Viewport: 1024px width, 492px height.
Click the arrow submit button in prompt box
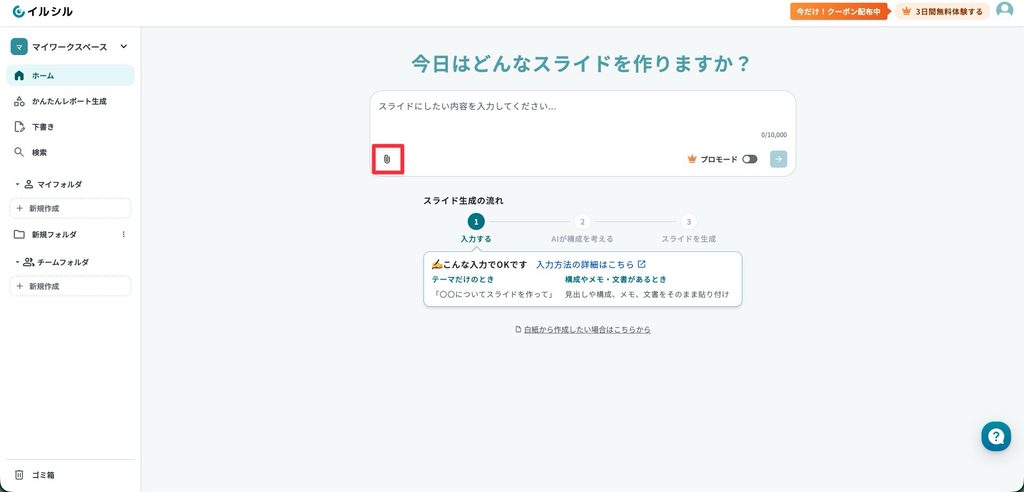778,159
